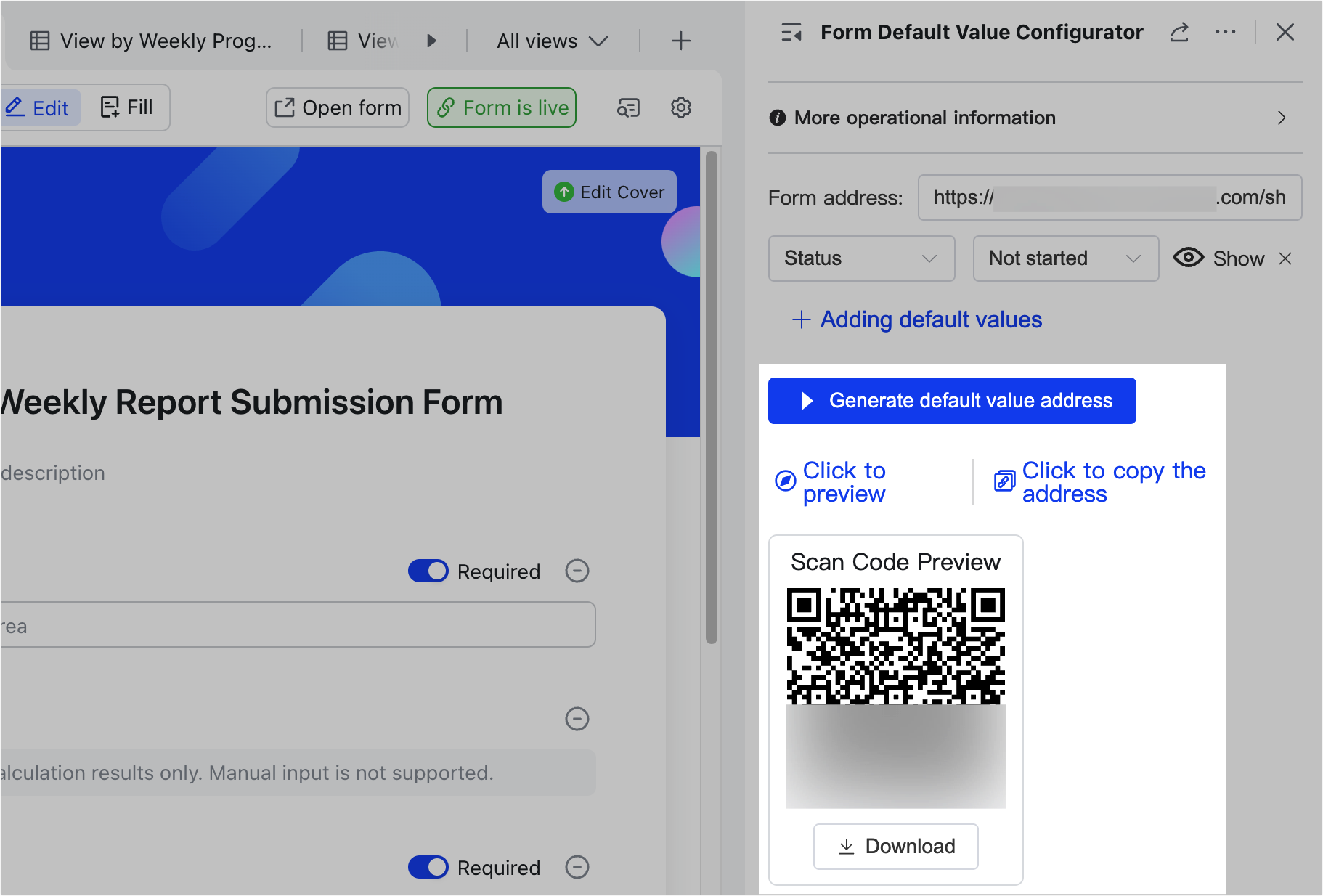Open the three-dots more options menu
This screenshot has height=896, width=1323.
pos(1225,33)
